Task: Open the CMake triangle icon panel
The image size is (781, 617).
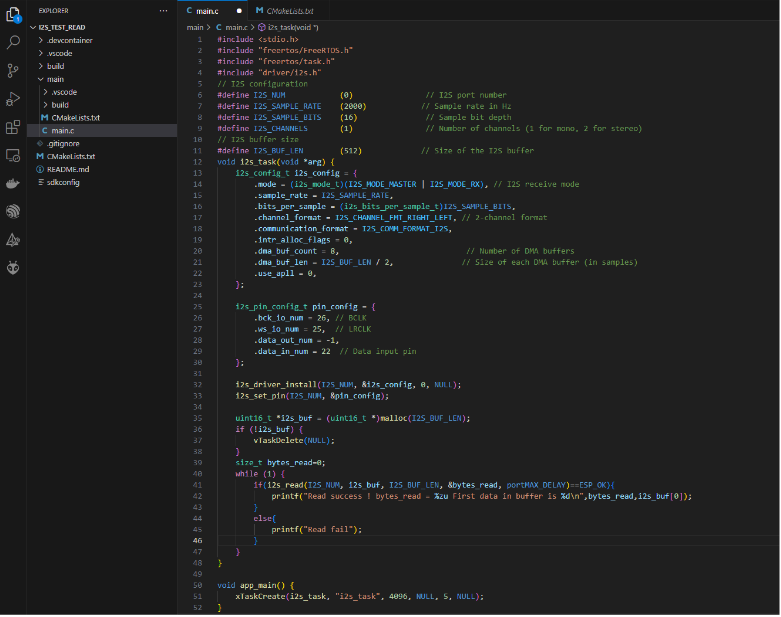Action: click(x=13, y=240)
